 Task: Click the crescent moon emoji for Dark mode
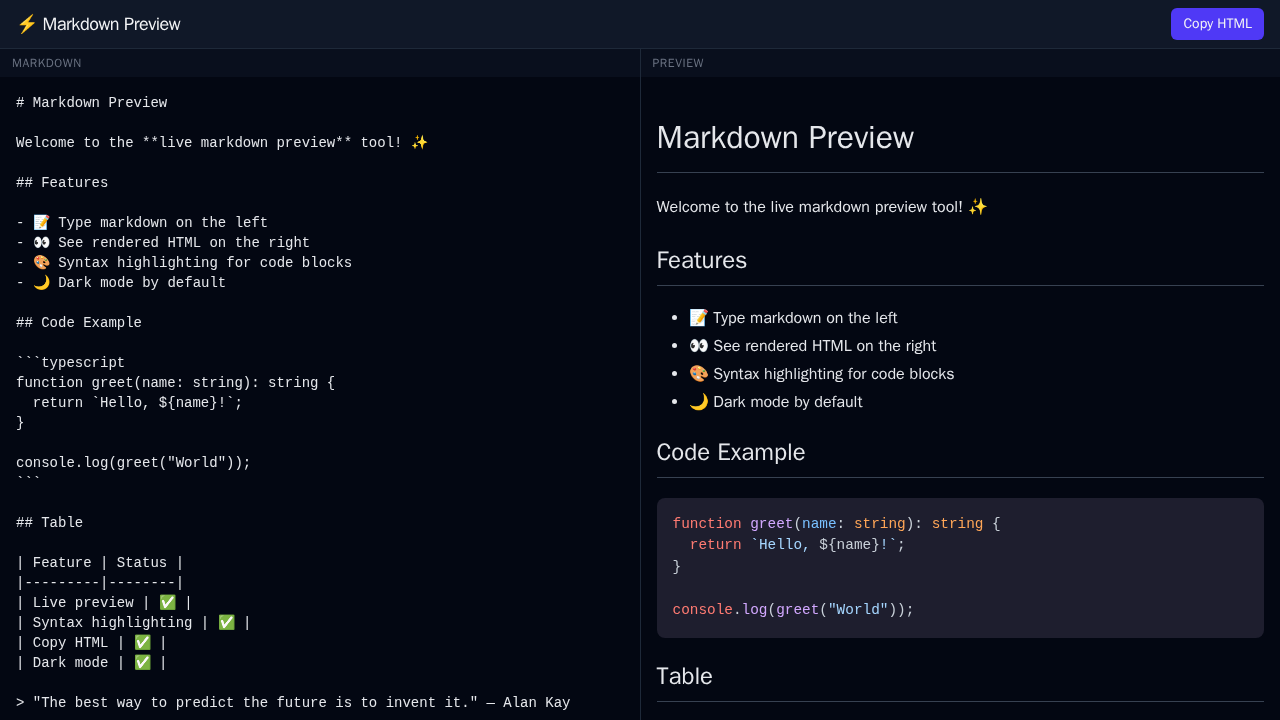coord(698,401)
